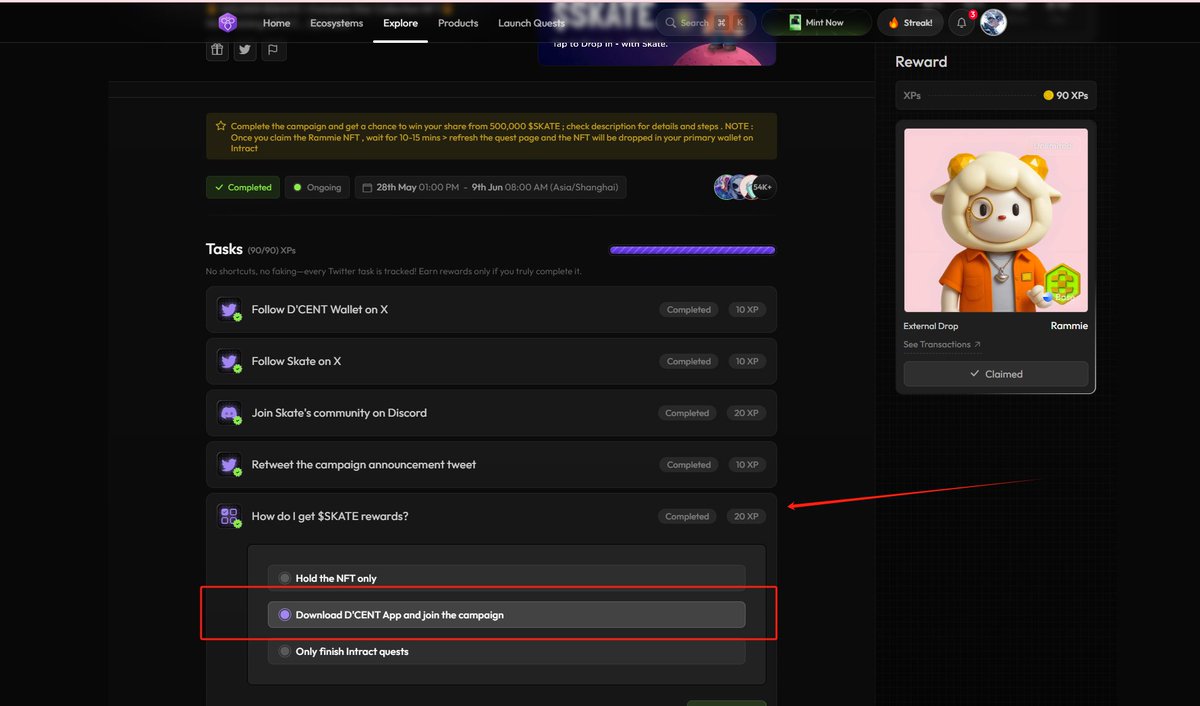Click the Completed badge on the Discord task
The height and width of the screenshot is (706, 1200).
click(x=687, y=413)
